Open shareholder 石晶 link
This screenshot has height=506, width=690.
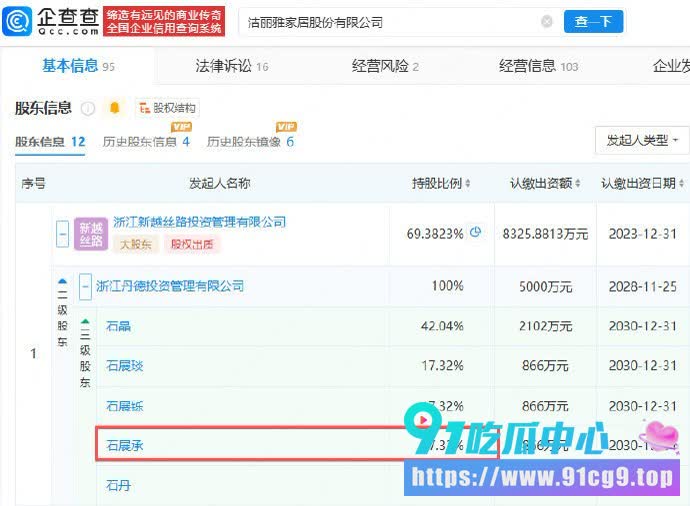pyautogui.click(x=118, y=326)
